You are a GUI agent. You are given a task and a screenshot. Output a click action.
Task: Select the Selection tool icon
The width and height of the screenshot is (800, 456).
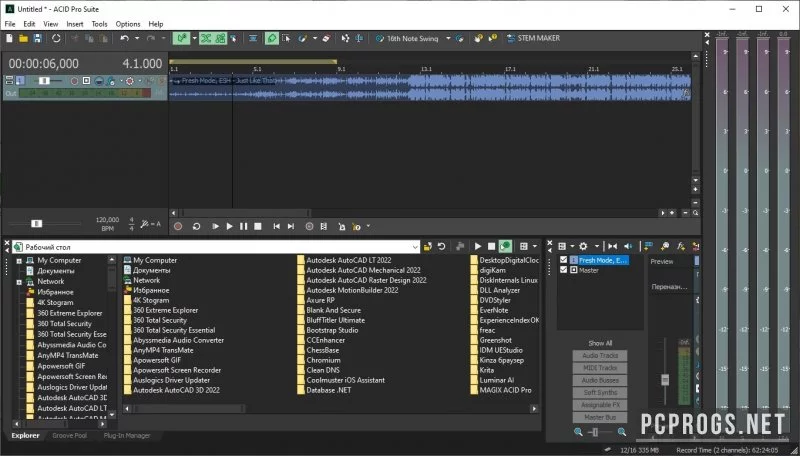tap(286, 38)
